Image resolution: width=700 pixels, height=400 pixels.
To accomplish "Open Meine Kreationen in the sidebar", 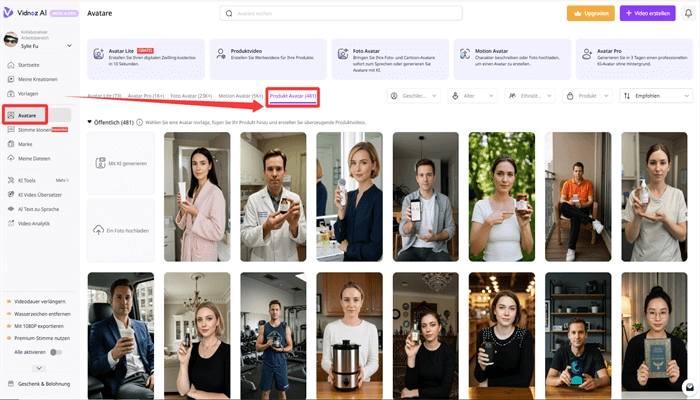I will tap(37, 79).
